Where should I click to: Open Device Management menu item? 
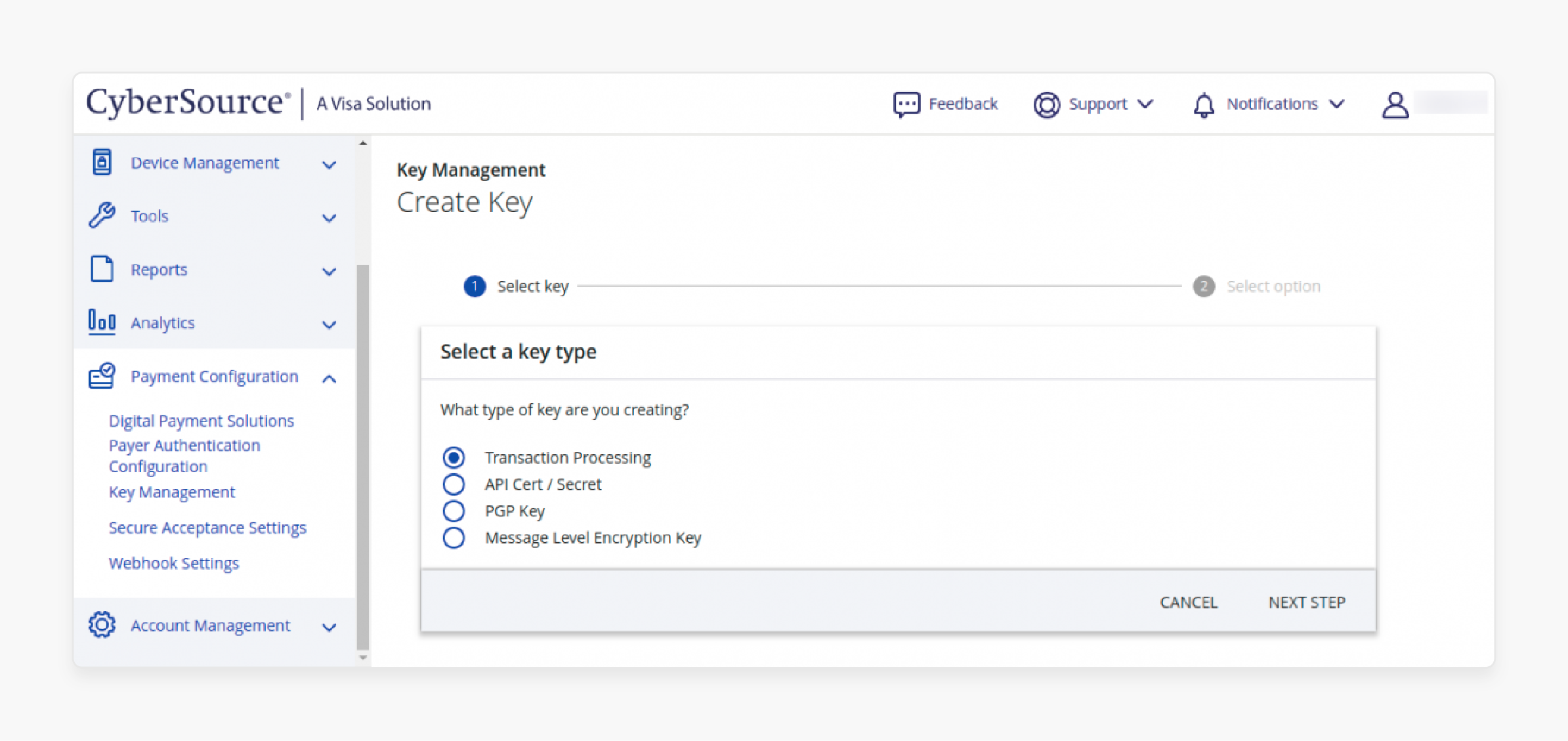[x=215, y=163]
